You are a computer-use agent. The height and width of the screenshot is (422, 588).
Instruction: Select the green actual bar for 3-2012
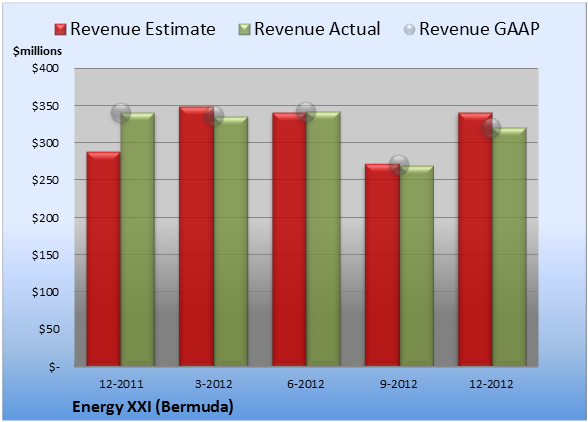point(231,241)
